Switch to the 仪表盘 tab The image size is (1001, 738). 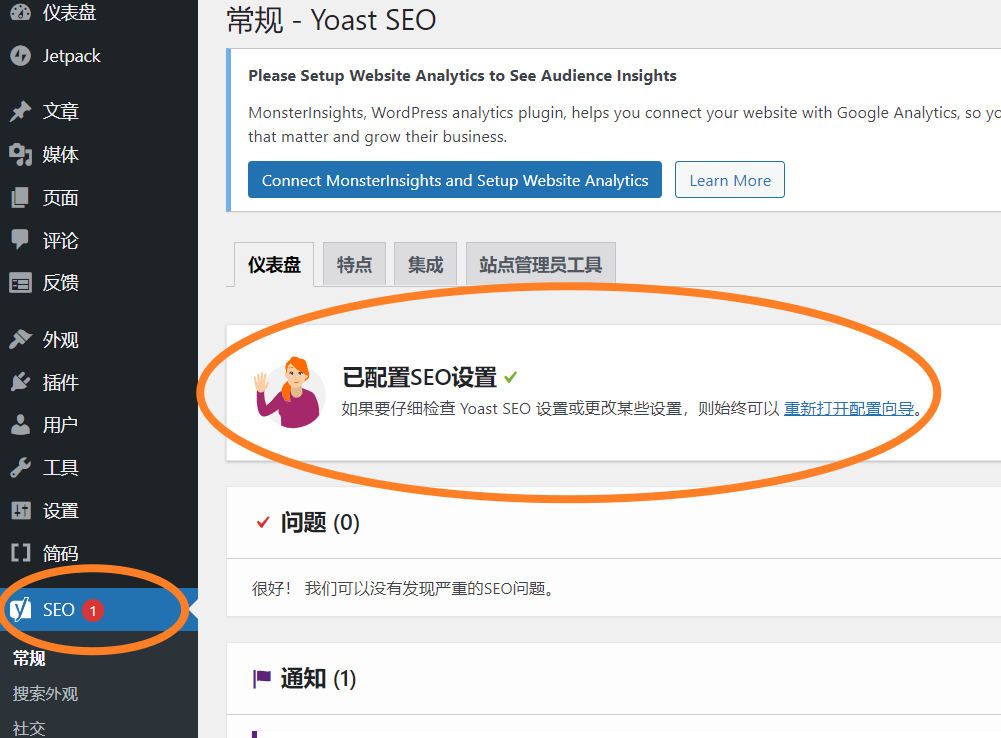tap(274, 264)
